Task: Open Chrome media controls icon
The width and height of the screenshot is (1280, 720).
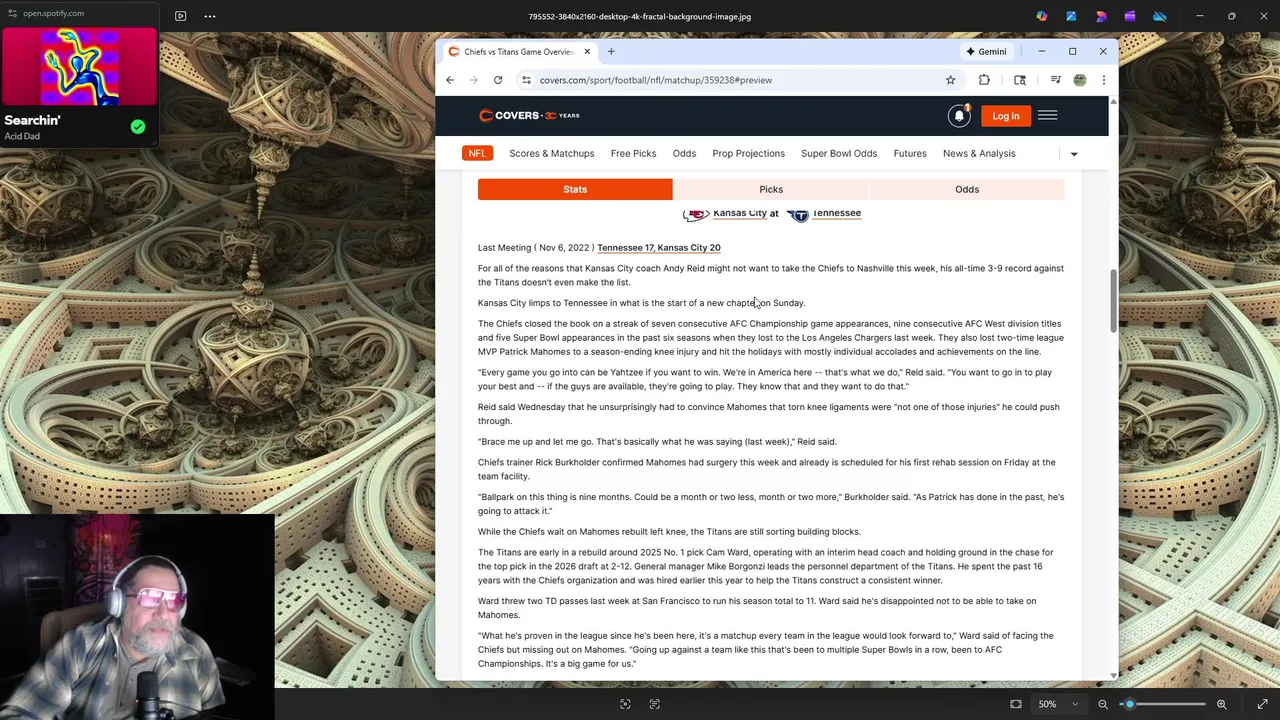Action: 1055,80
